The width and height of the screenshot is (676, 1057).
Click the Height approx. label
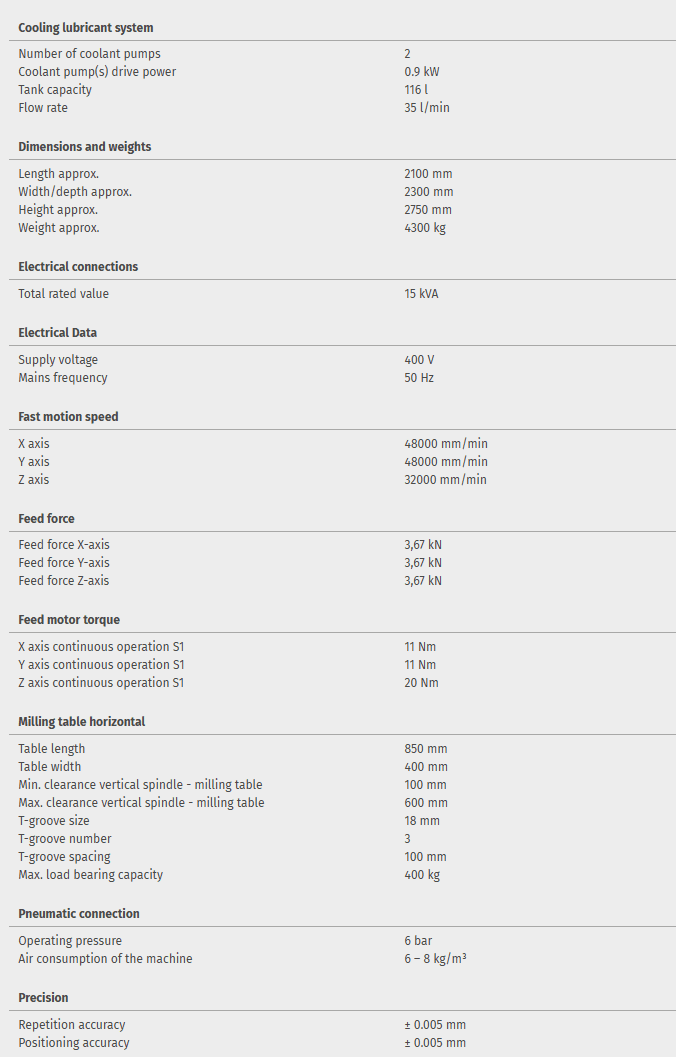[58, 210]
